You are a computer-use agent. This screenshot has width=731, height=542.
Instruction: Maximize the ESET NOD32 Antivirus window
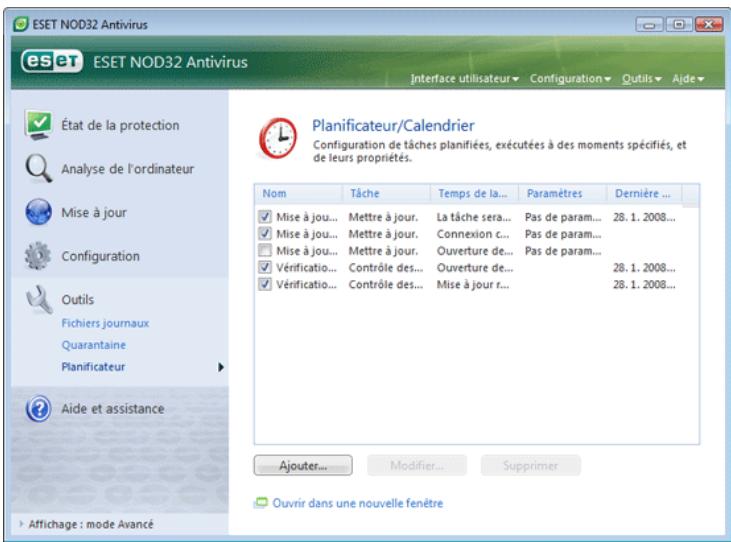tap(679, 24)
